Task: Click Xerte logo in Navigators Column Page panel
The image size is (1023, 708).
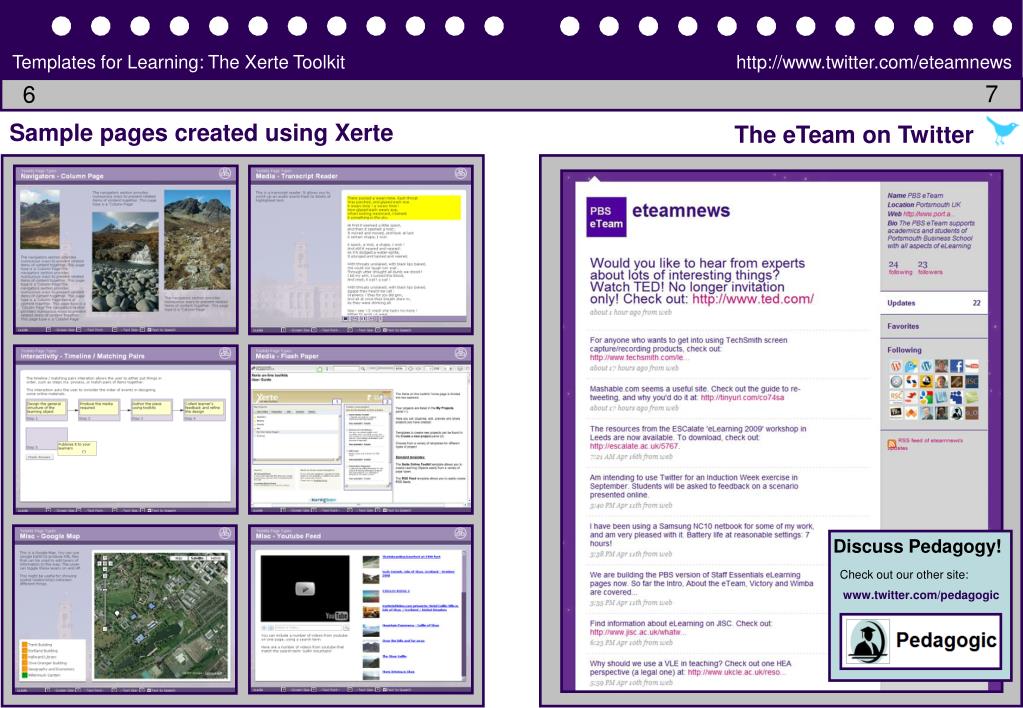Action: pos(225,174)
